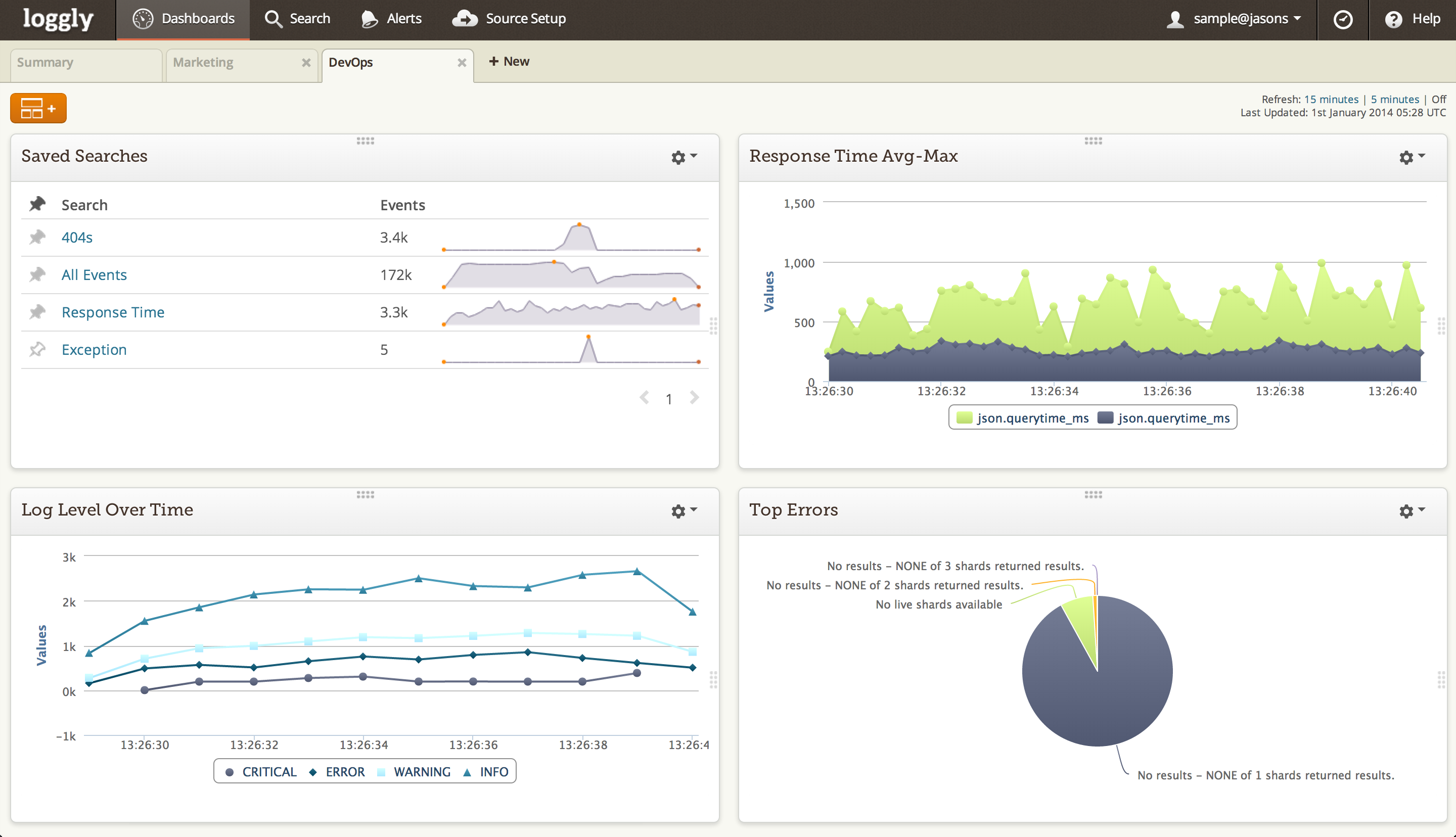Toggle INFO series in legend
Screen dimensions: 1456x837
[486, 772]
